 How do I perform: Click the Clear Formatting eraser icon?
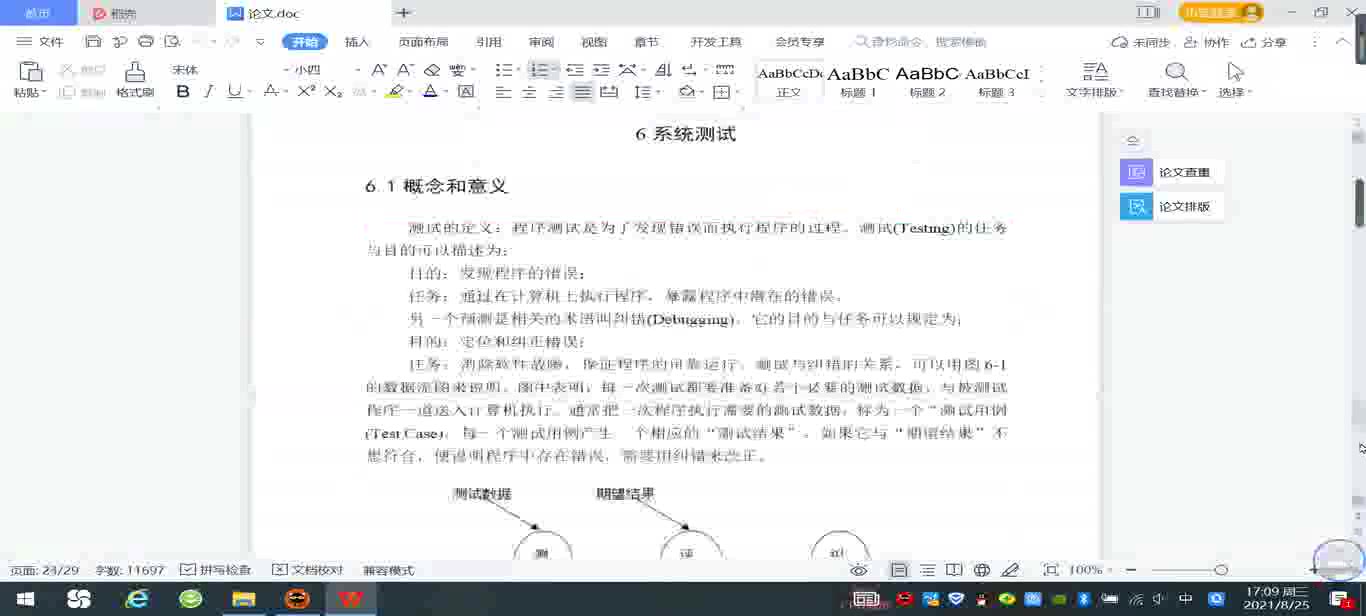[432, 70]
